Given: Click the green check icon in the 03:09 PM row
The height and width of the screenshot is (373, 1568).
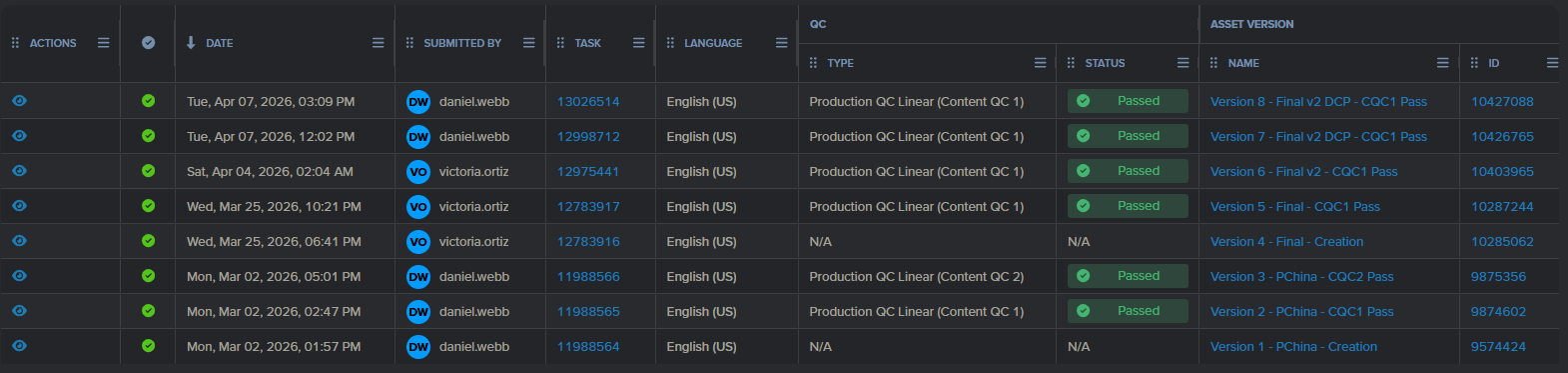Looking at the screenshot, I should coord(148,101).
